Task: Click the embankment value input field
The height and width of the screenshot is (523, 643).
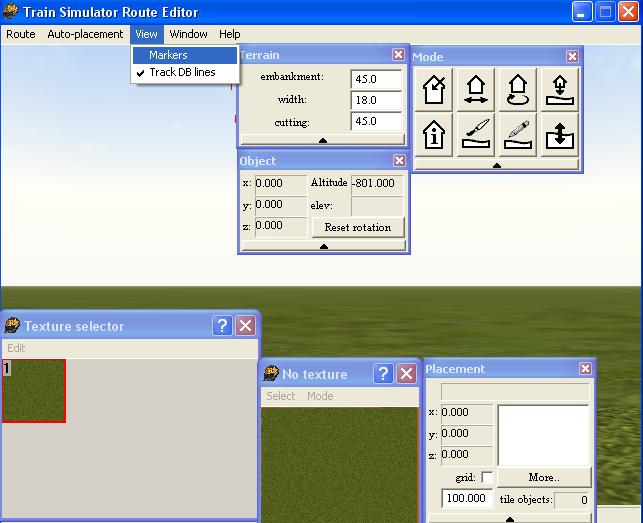Action: click(x=376, y=78)
